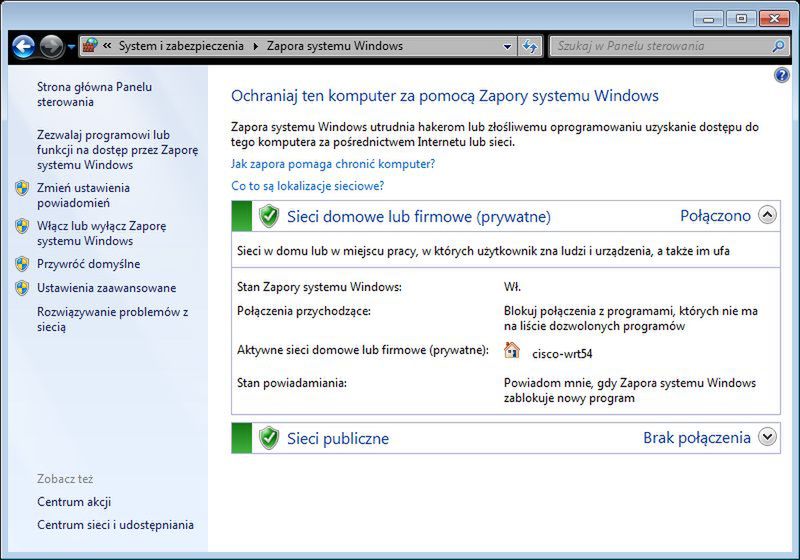
Task: Click the grayed Forward arrow button
Action: [52, 47]
